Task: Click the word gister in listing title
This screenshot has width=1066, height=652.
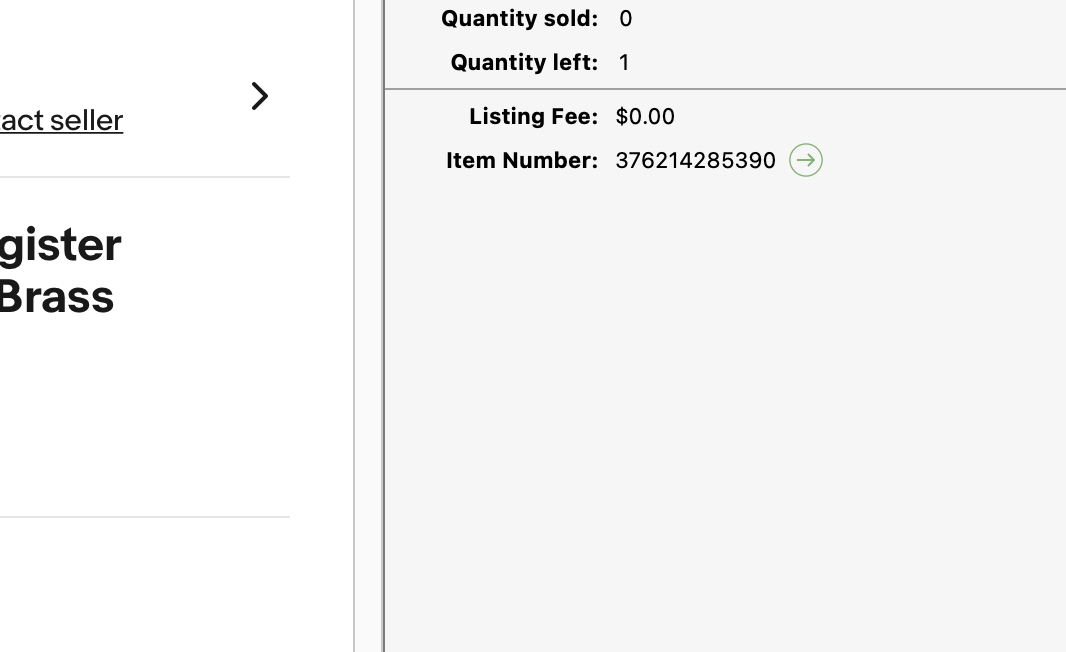Action: [61, 247]
